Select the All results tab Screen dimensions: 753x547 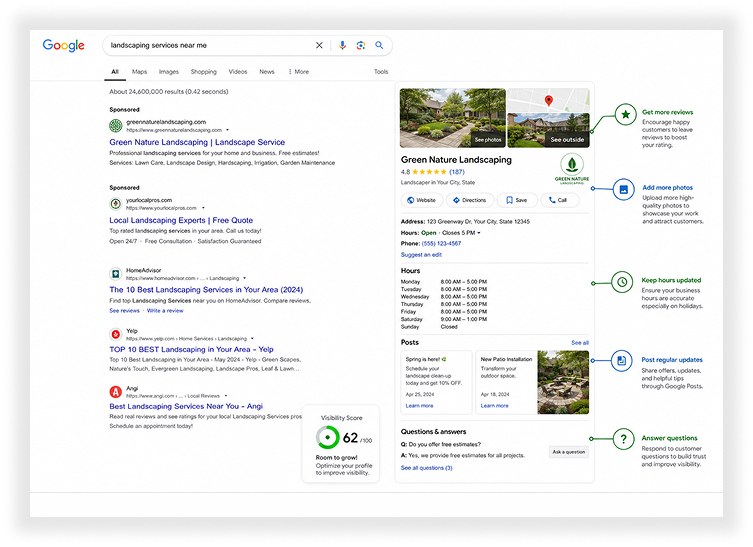(x=115, y=72)
